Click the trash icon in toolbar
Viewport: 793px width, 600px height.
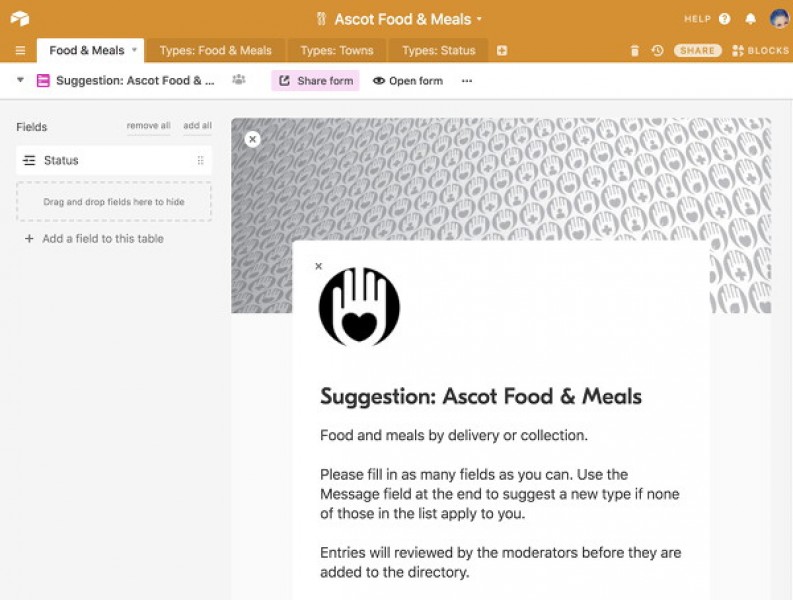click(x=635, y=51)
